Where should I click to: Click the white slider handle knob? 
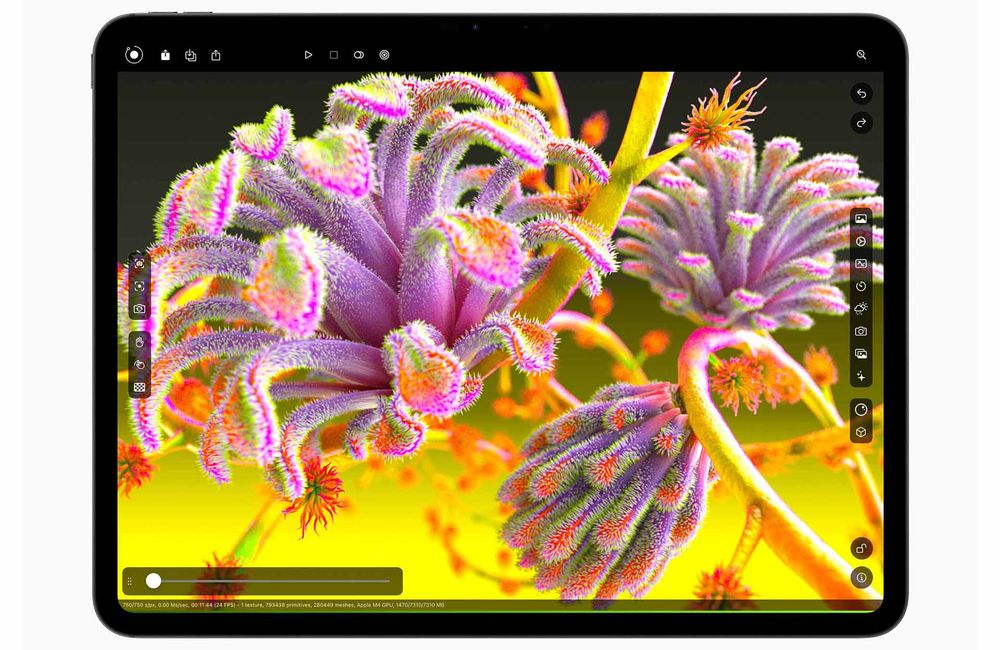coord(153,580)
